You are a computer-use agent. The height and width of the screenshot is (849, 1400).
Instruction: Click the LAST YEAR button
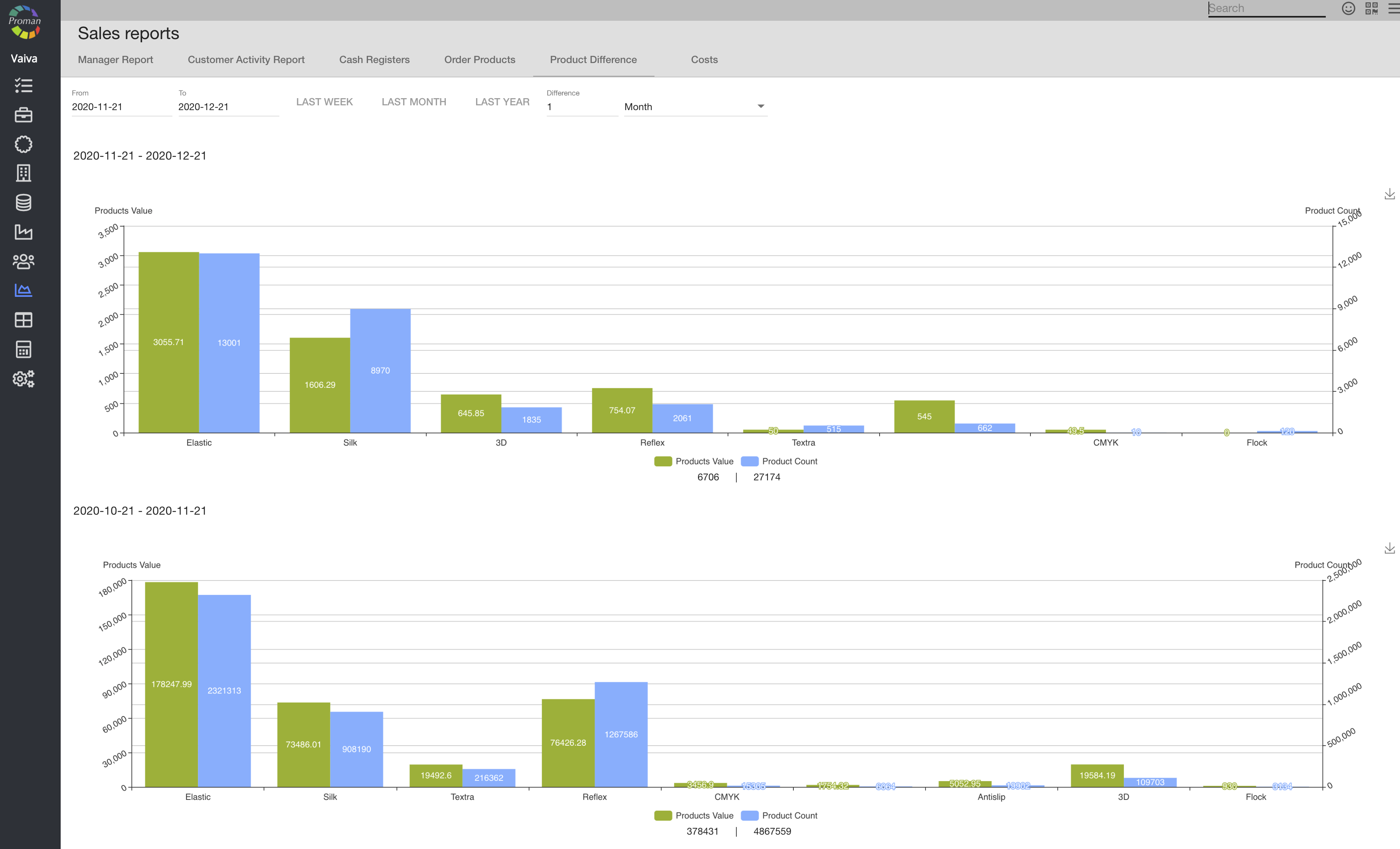click(502, 102)
